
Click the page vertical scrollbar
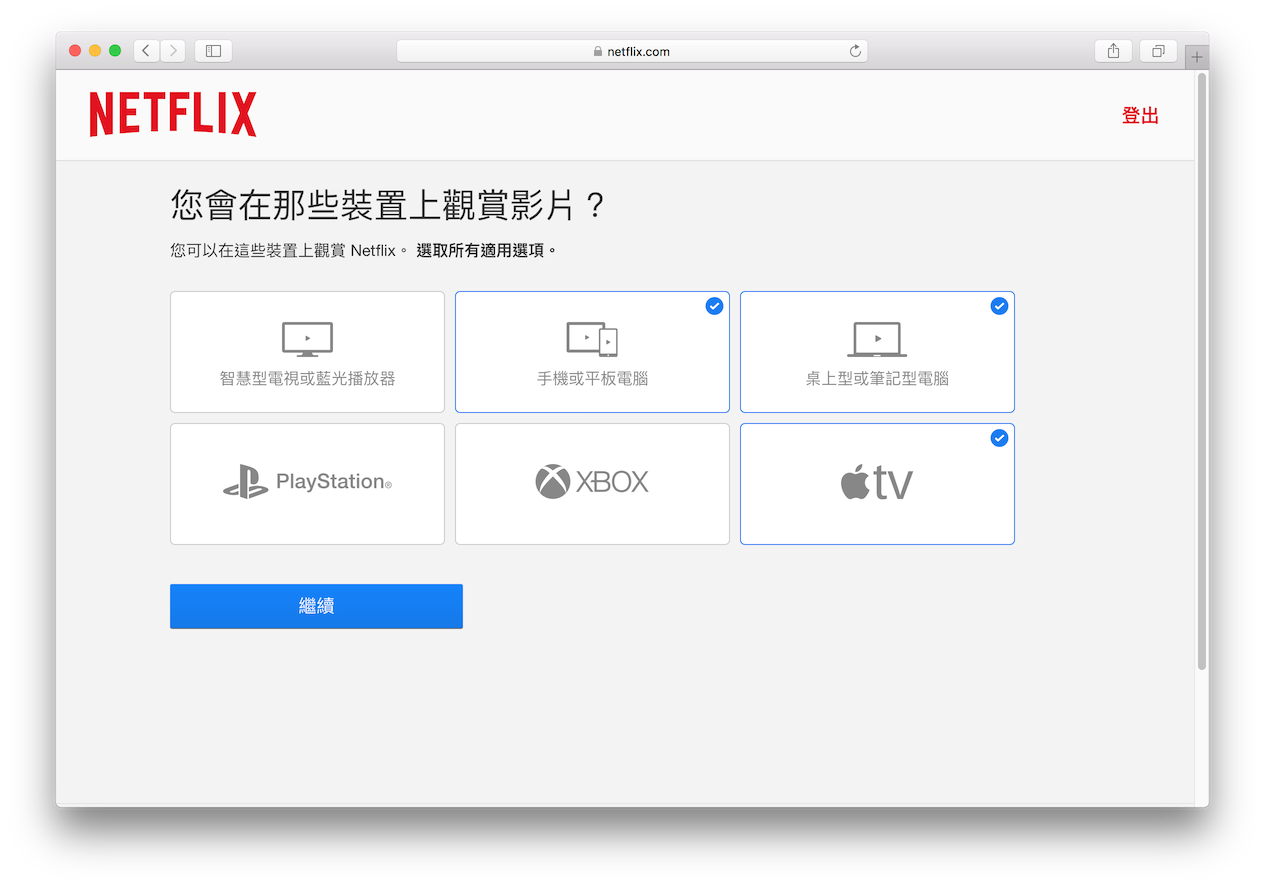click(1202, 370)
